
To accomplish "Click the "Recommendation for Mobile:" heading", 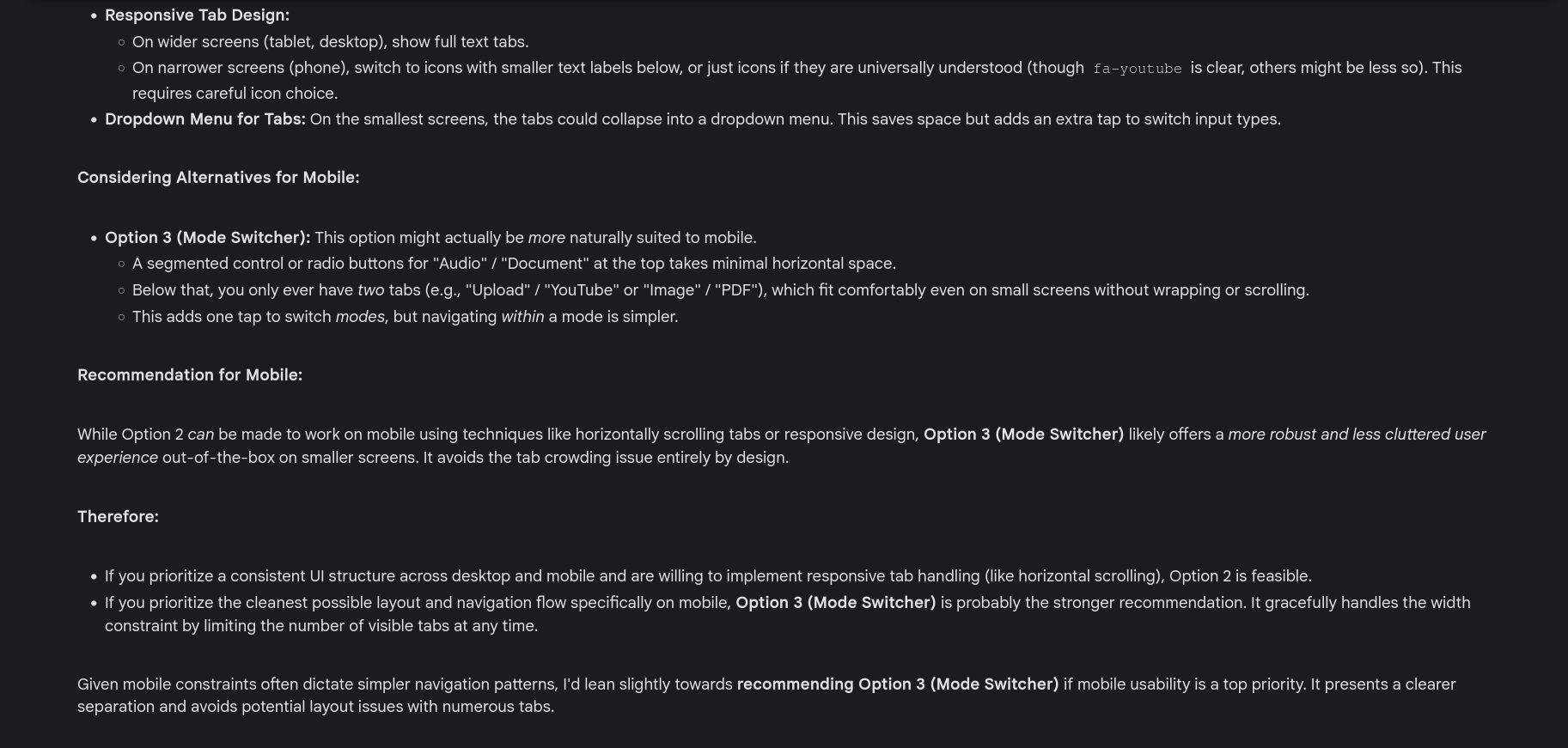I will pos(190,375).
